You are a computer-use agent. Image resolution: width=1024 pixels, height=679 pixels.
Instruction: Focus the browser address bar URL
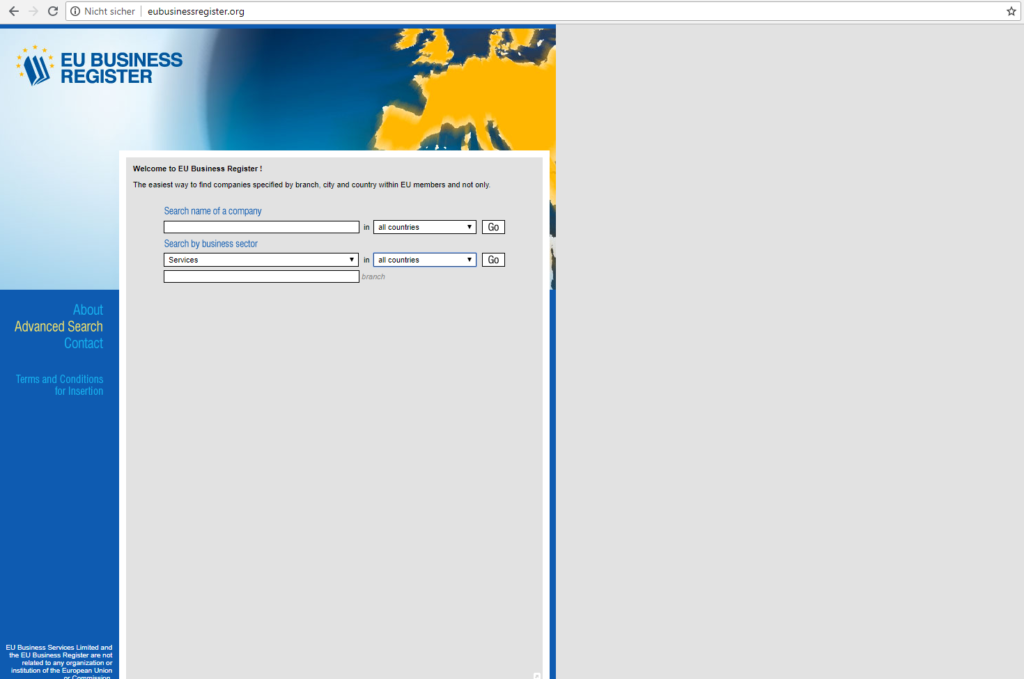196,11
